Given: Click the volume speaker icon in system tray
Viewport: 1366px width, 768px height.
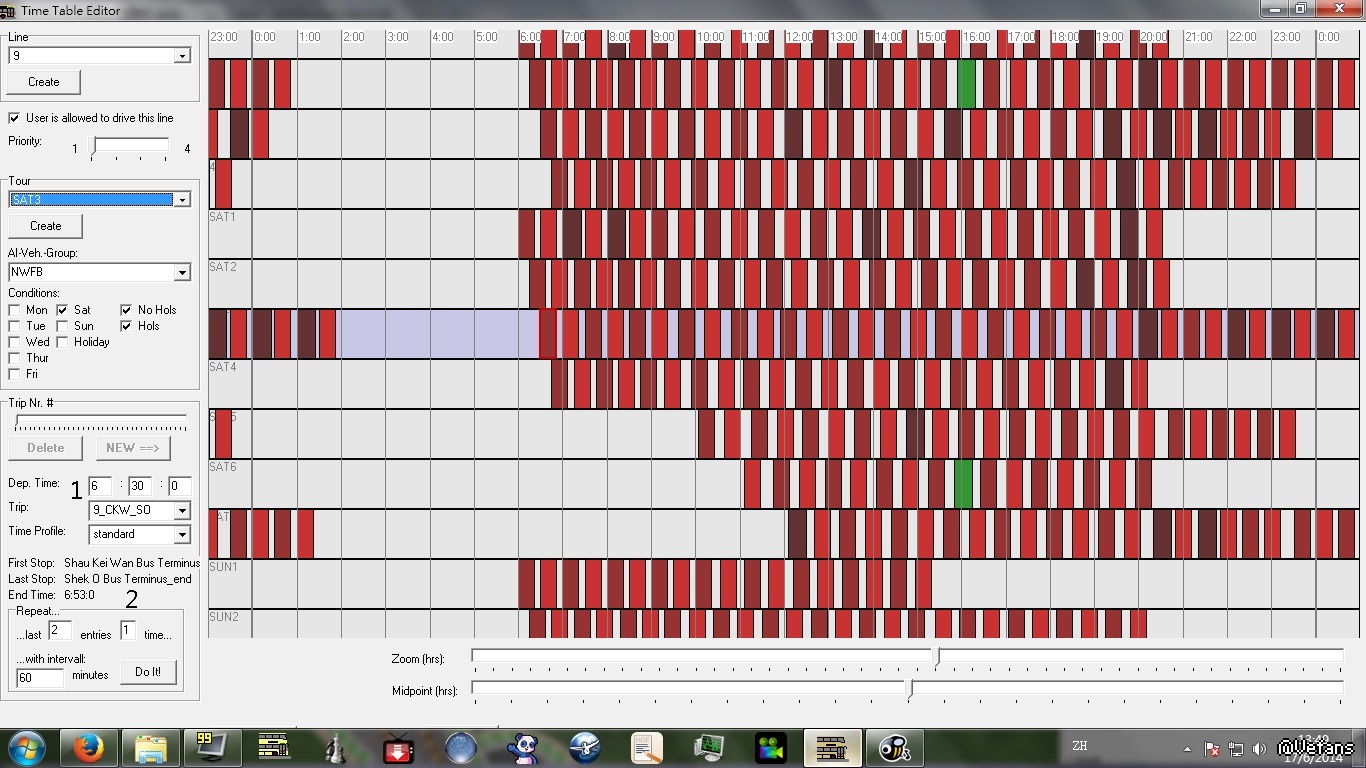Looking at the screenshot, I should [1259, 748].
